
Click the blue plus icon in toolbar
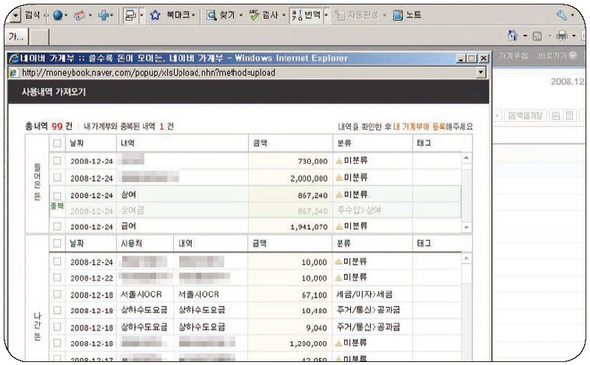(x=103, y=15)
